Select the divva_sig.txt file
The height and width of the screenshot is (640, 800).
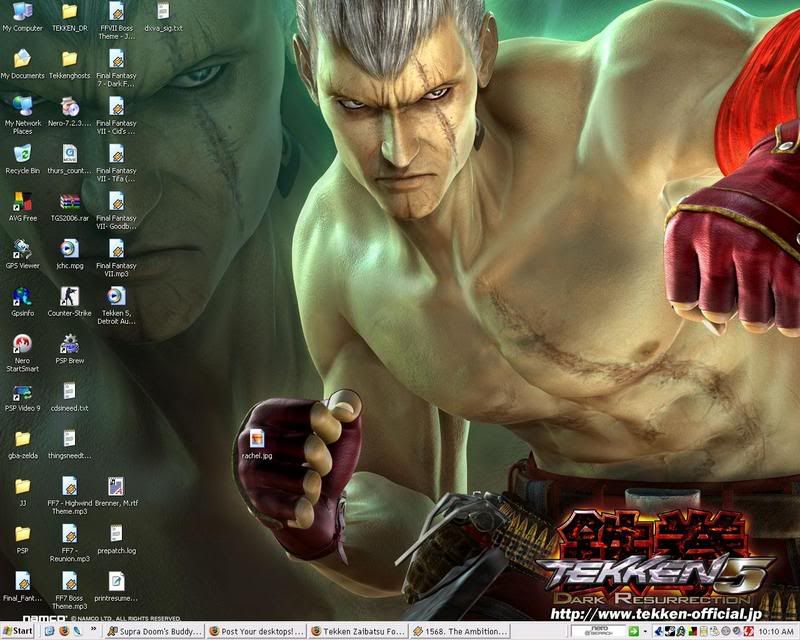click(x=163, y=17)
